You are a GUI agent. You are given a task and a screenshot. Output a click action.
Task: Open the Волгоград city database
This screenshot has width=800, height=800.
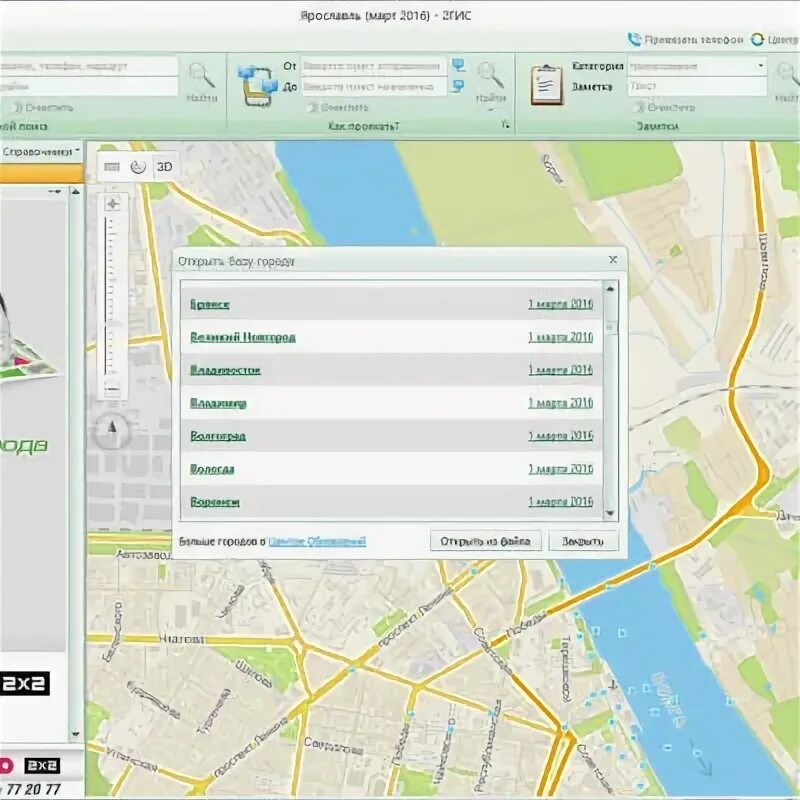(x=218, y=436)
